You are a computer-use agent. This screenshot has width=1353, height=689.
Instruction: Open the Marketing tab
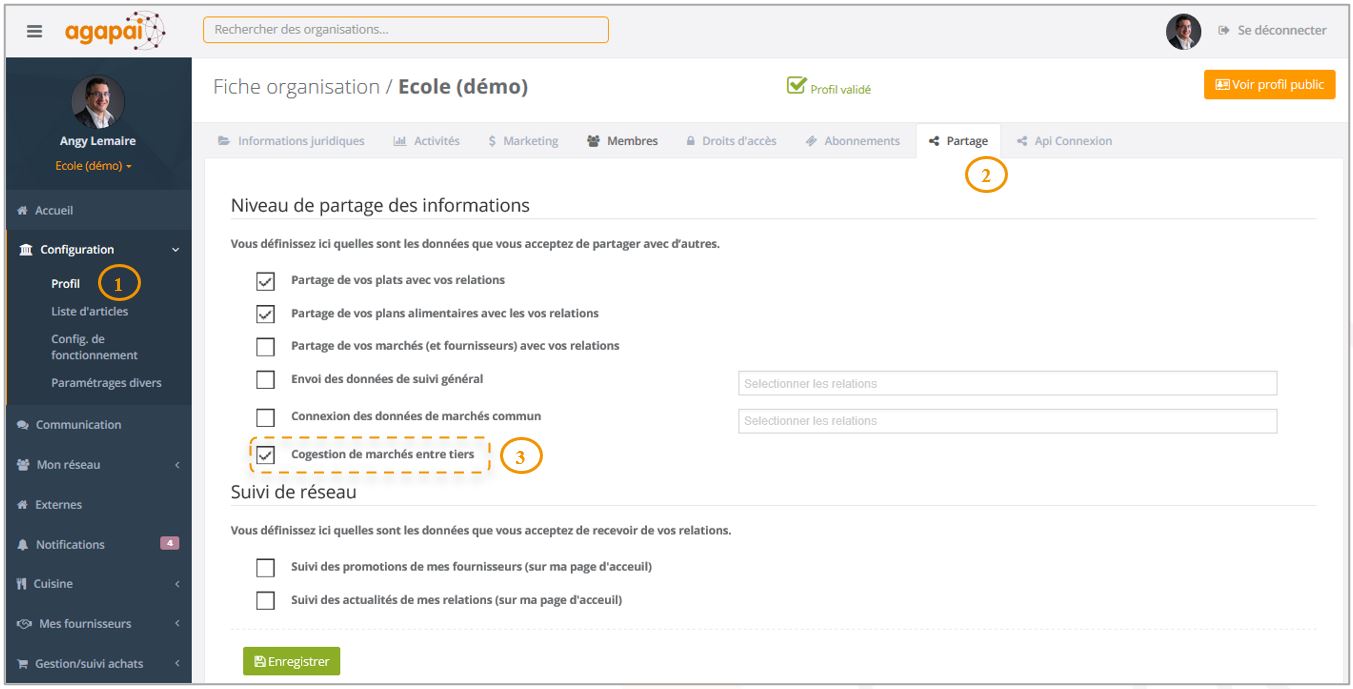click(523, 141)
